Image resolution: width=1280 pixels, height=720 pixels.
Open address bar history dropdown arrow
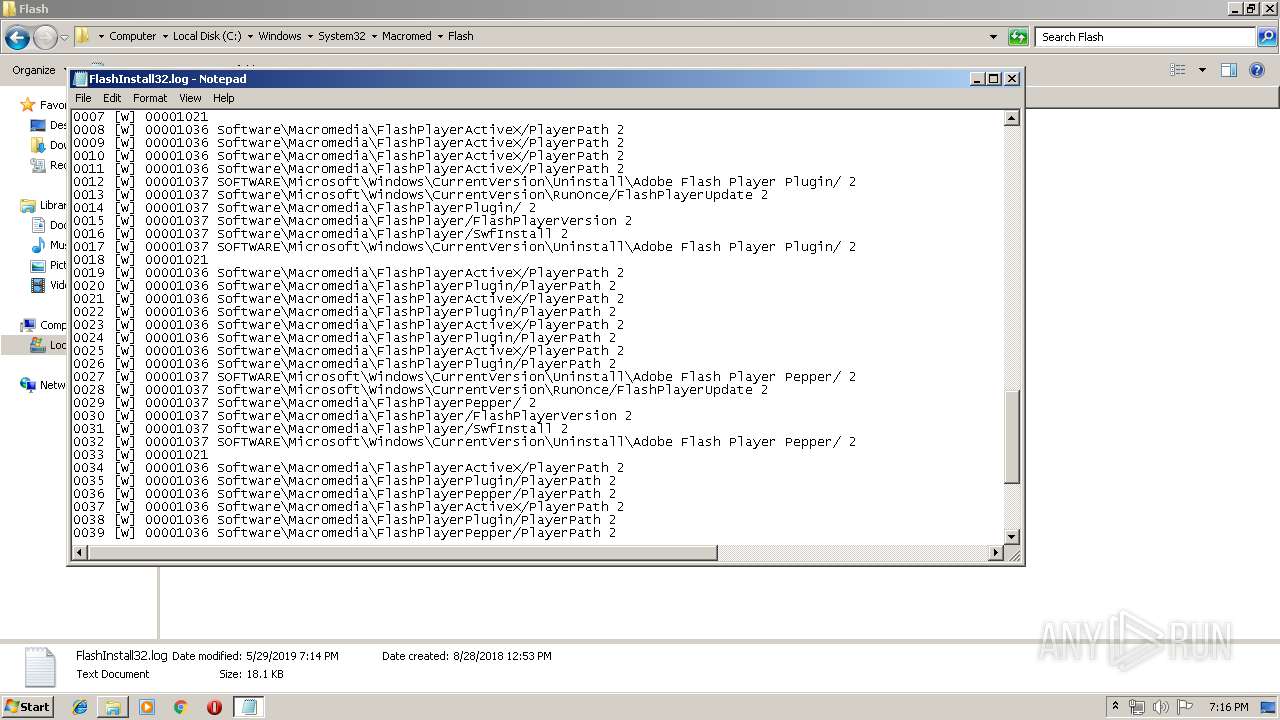click(x=993, y=37)
